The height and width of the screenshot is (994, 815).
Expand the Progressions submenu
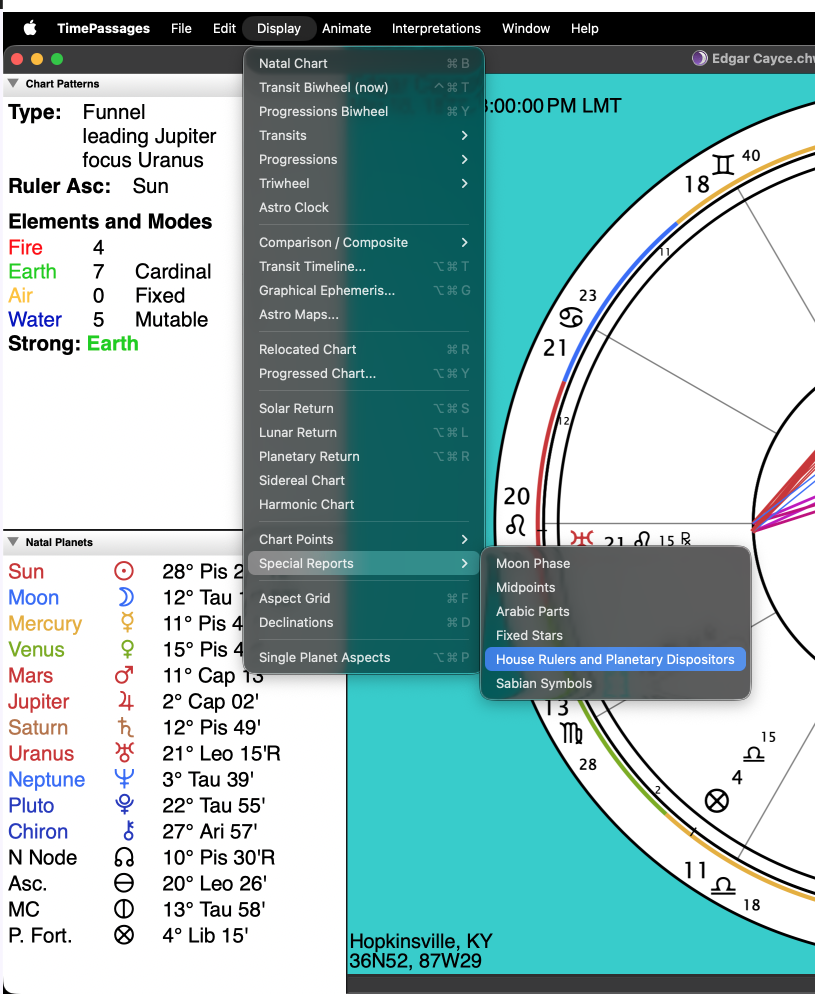(363, 160)
